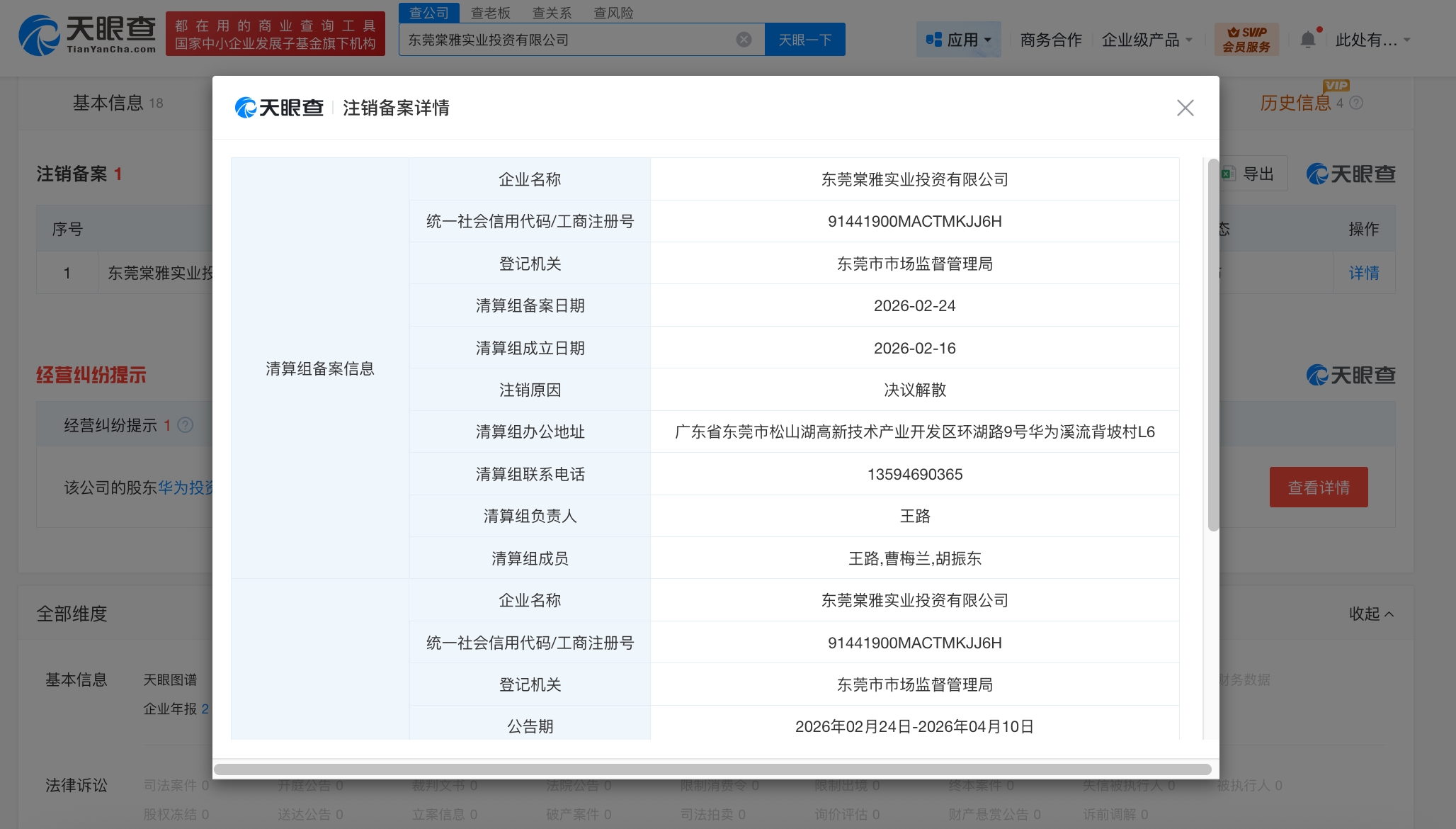Click the 天眼查 logo in dialog header
The width and height of the screenshot is (1456, 829).
pyautogui.click(x=279, y=108)
